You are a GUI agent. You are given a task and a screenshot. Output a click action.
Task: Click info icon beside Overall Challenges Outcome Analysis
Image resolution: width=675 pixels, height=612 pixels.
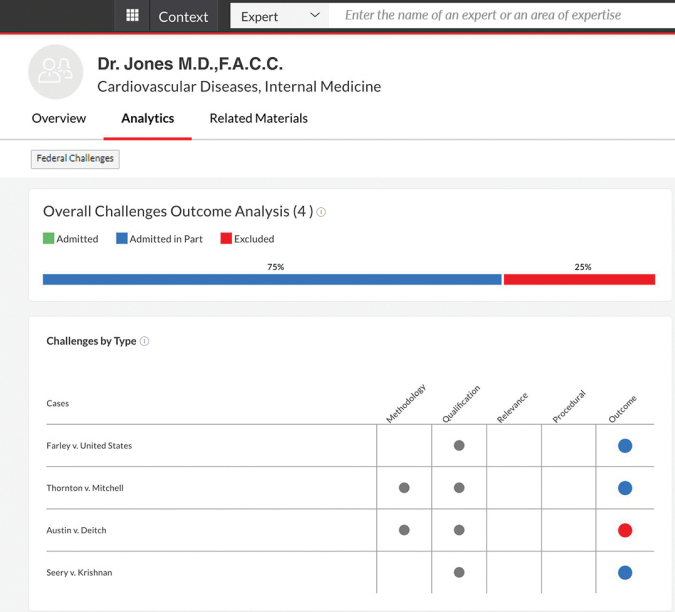pyautogui.click(x=321, y=212)
